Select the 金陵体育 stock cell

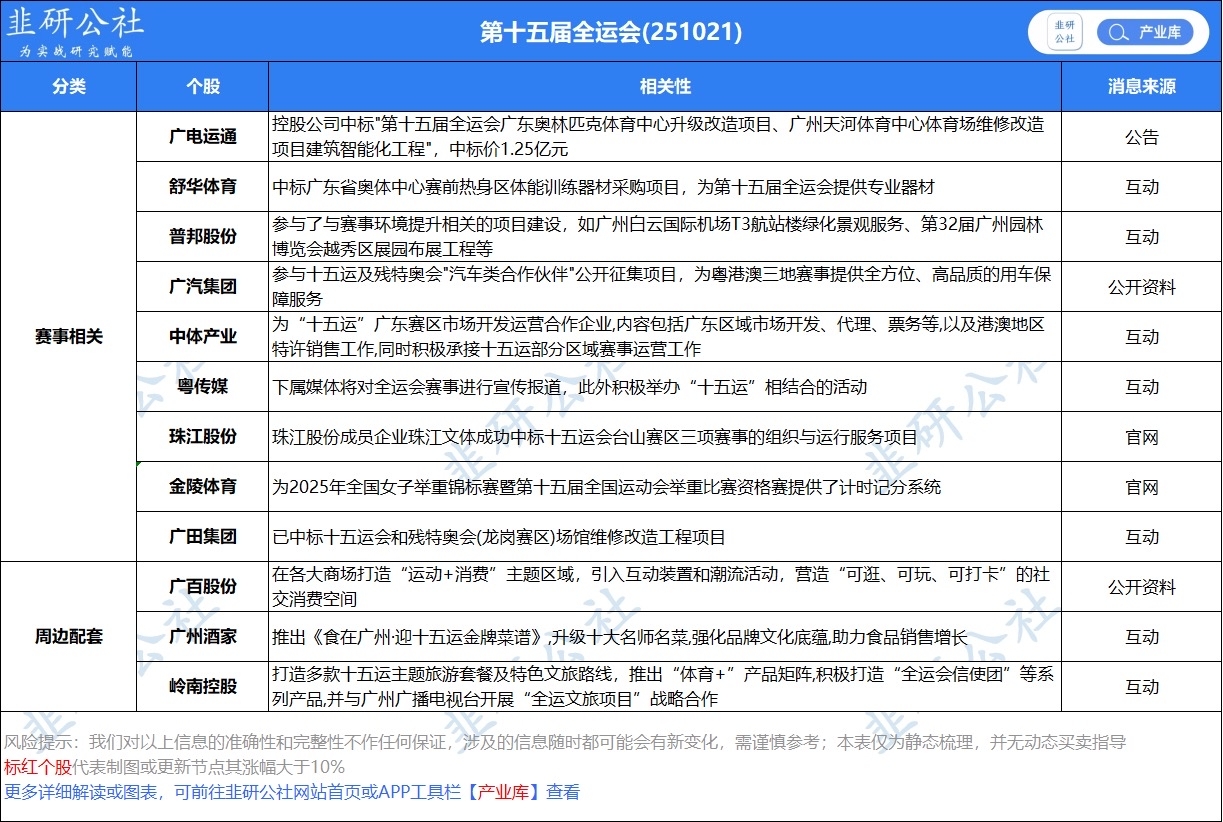202,487
